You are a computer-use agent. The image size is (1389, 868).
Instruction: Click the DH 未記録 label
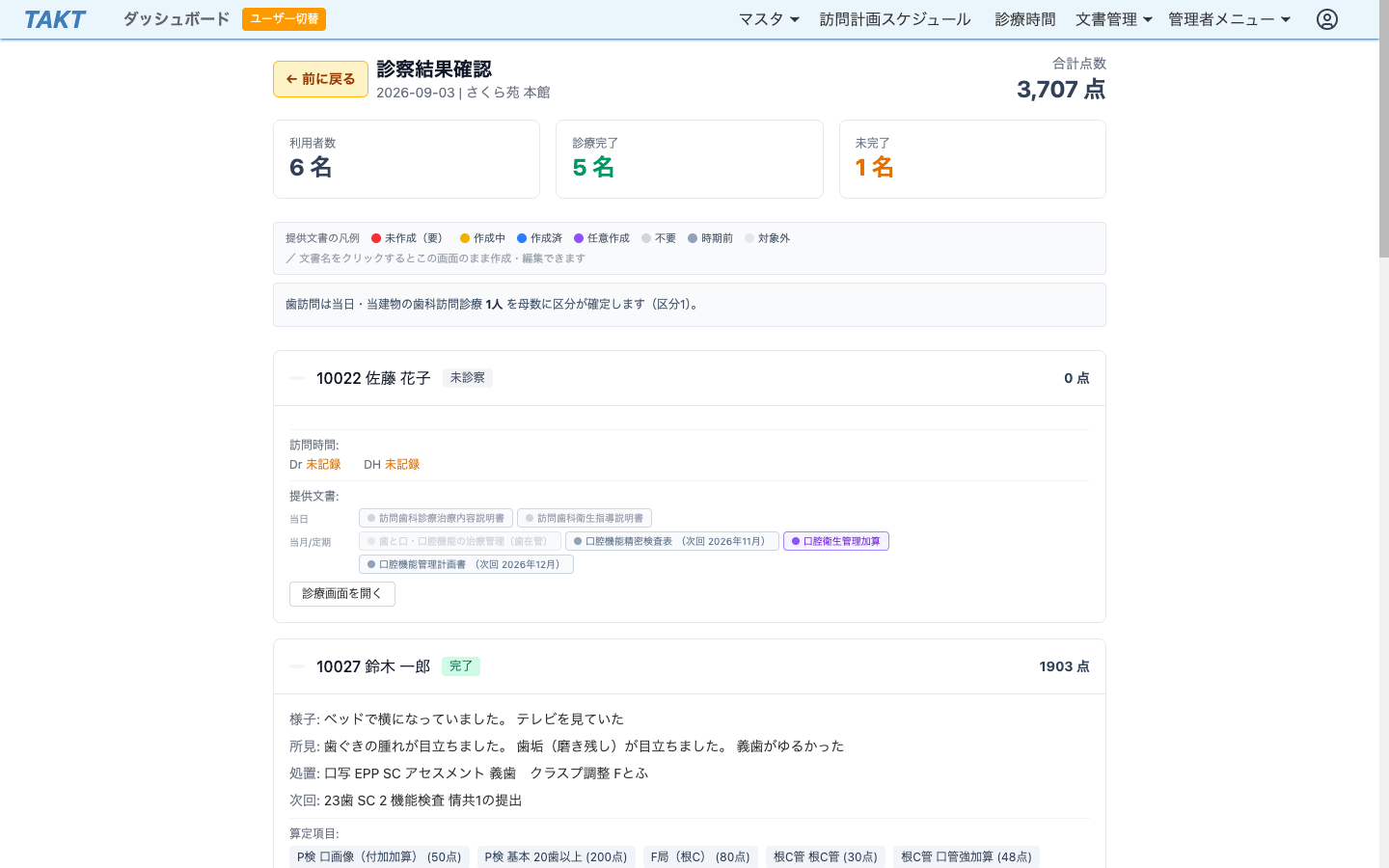(x=392, y=464)
